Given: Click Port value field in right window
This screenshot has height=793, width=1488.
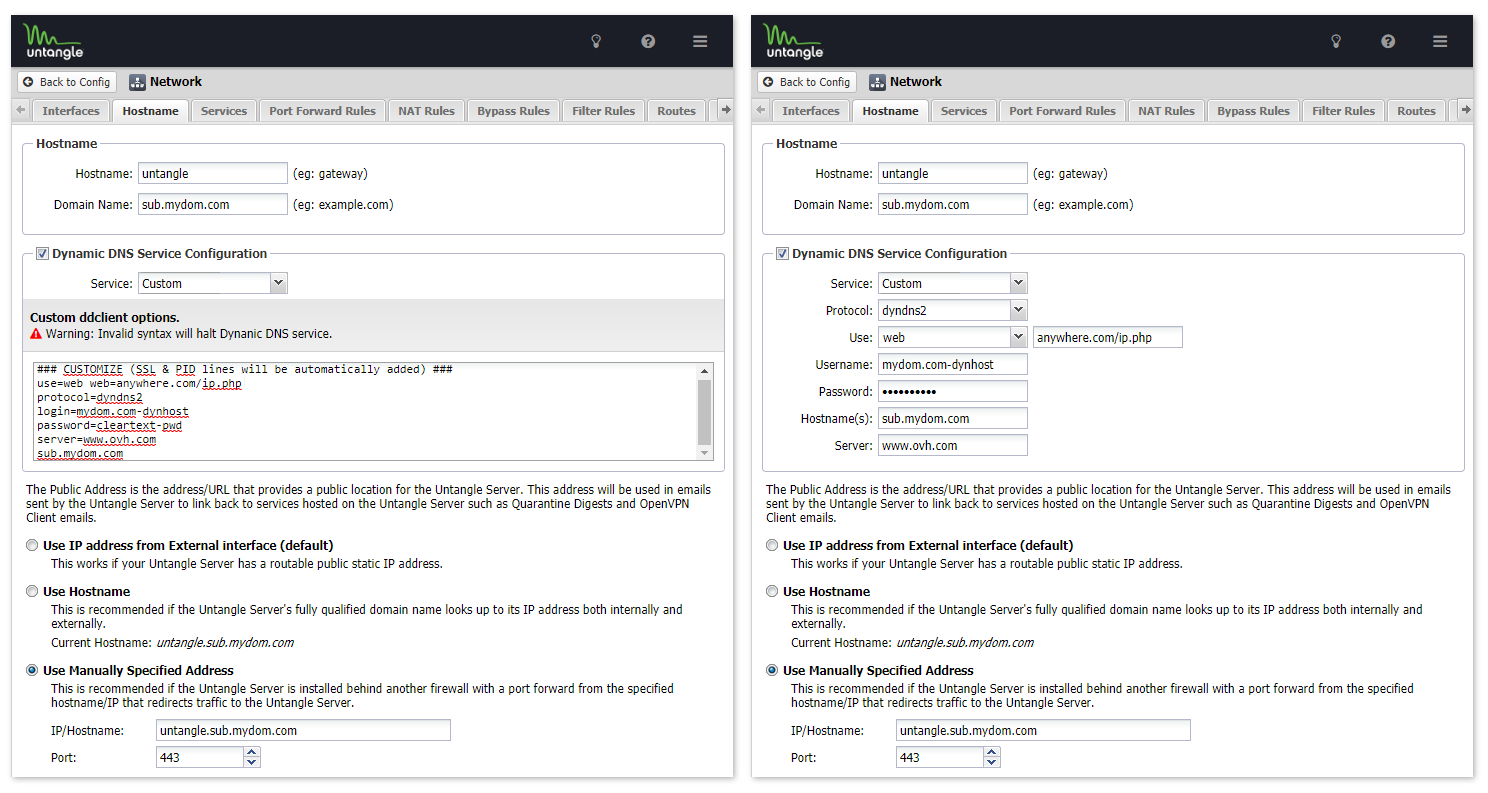Looking at the screenshot, I should (x=940, y=758).
